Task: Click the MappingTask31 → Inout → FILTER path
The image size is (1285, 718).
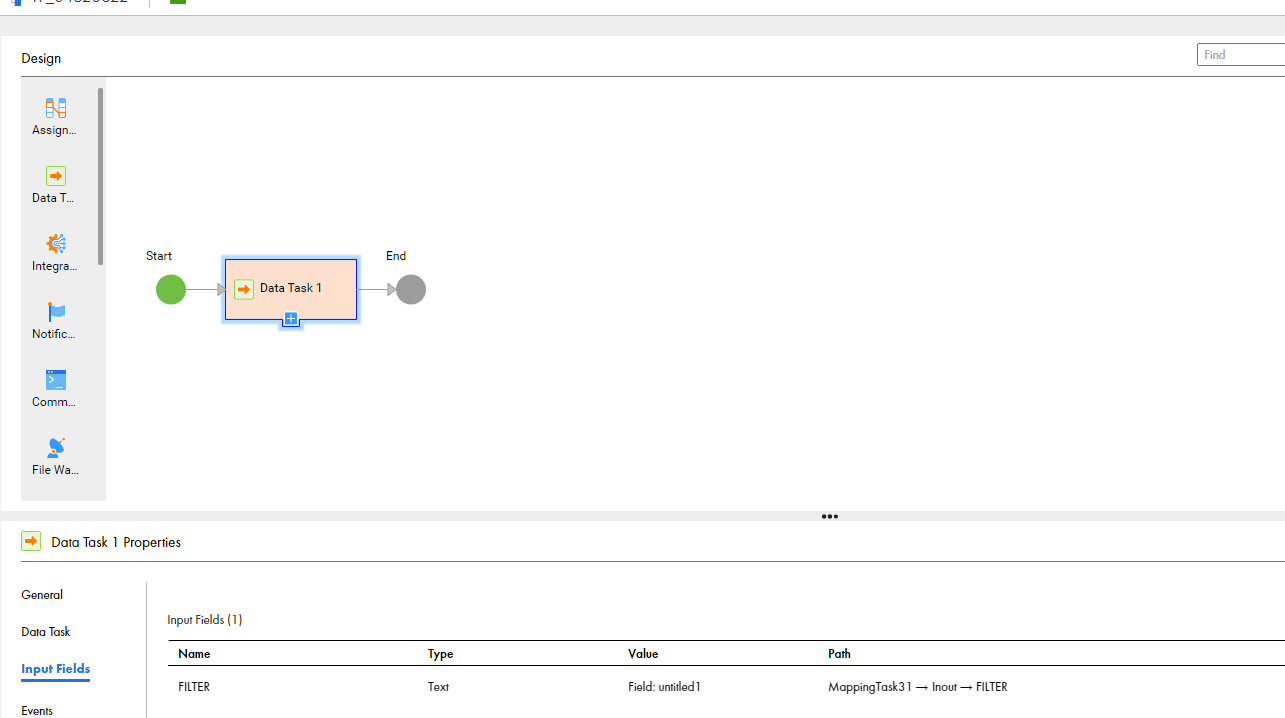Action: (x=918, y=687)
